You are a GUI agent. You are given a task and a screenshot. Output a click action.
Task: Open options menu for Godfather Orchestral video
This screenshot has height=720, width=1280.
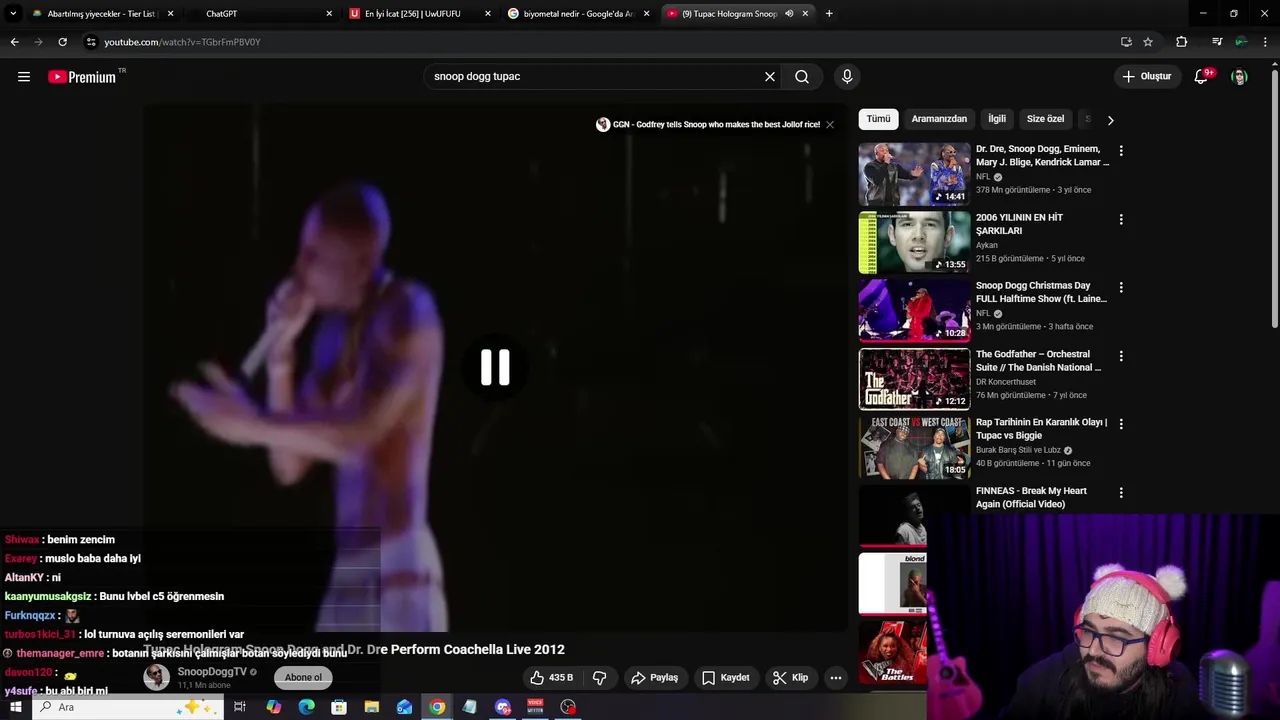(x=1121, y=356)
